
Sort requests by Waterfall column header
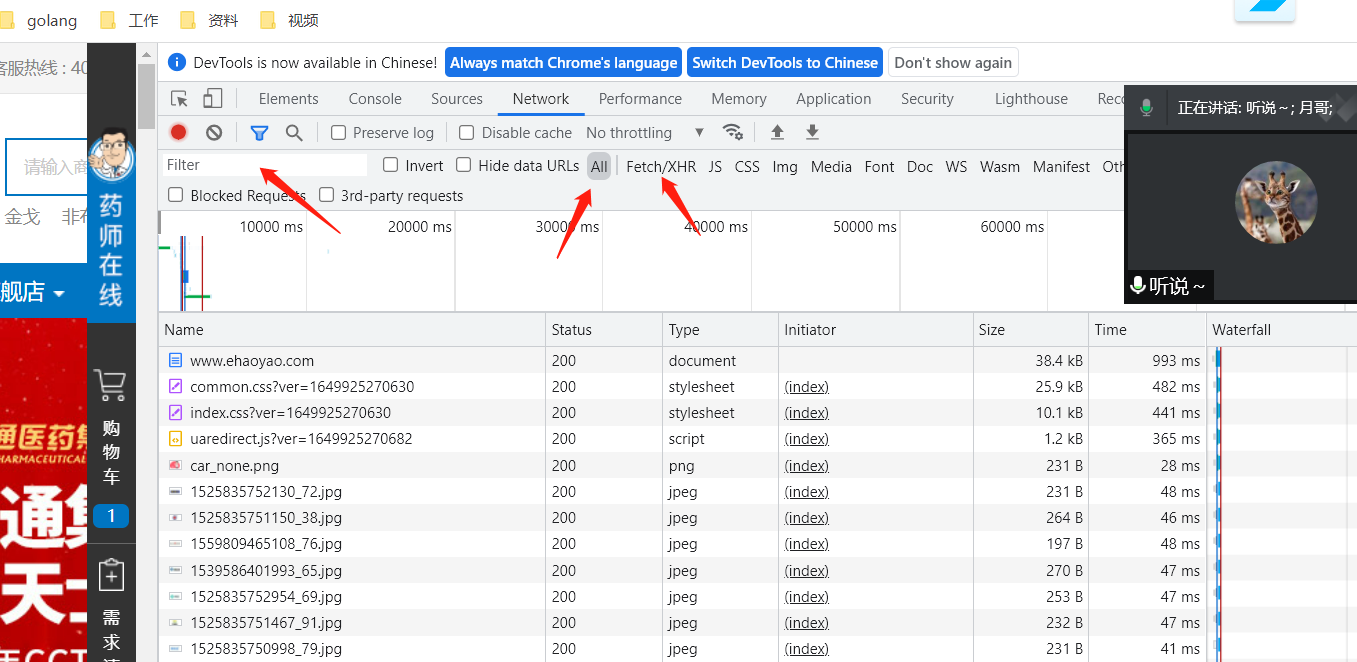point(1281,329)
